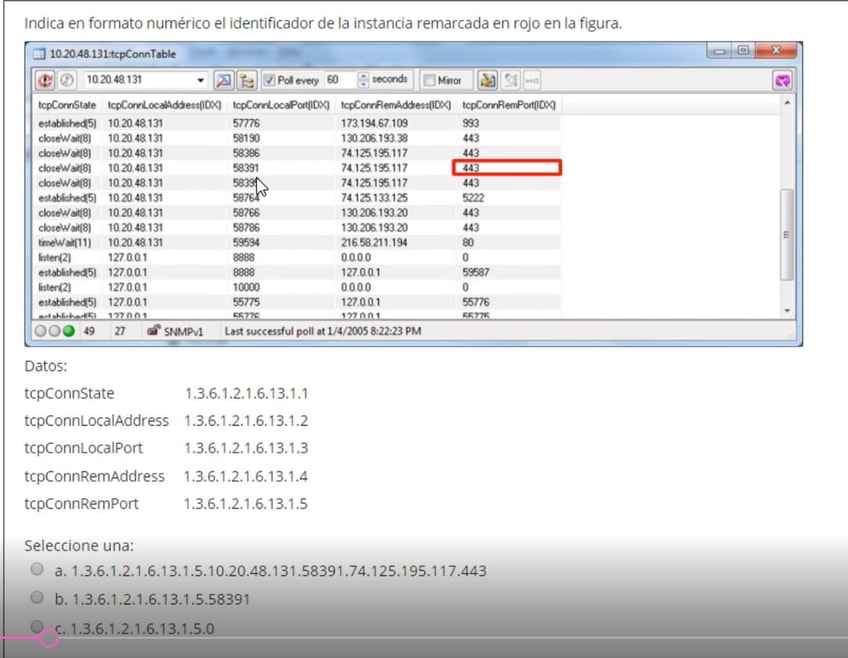Select answer option a radio button
This screenshot has width=848, height=658.
tap(37, 569)
